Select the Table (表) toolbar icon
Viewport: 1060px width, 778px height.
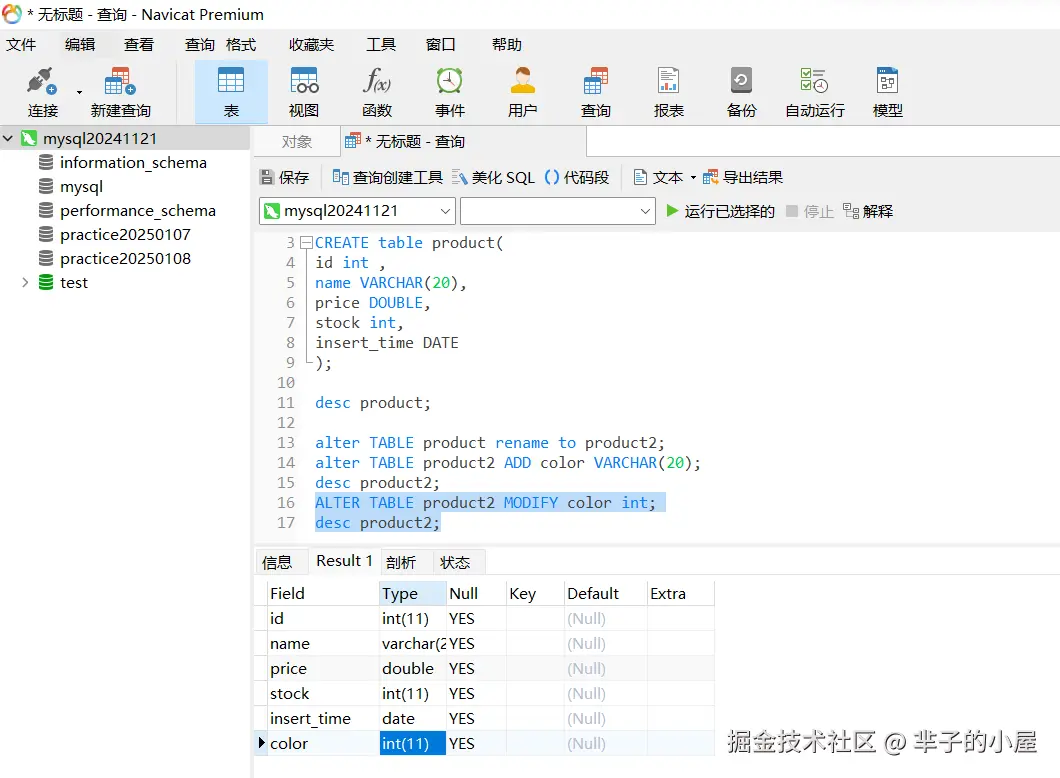coord(231,91)
